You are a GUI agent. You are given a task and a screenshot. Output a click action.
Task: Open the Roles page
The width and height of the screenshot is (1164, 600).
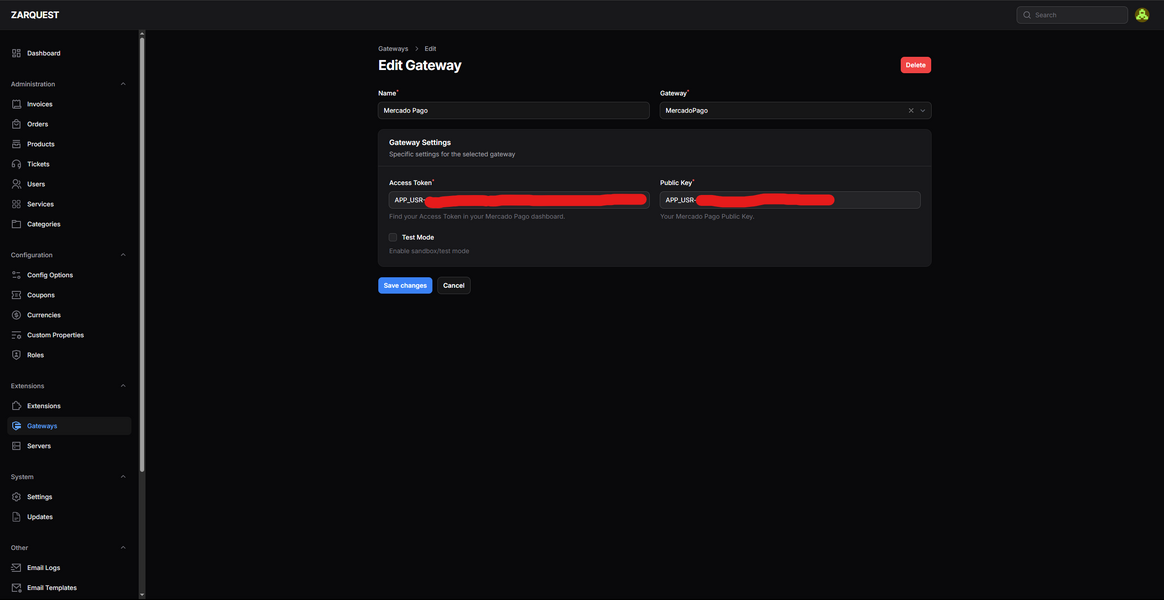point(69,355)
